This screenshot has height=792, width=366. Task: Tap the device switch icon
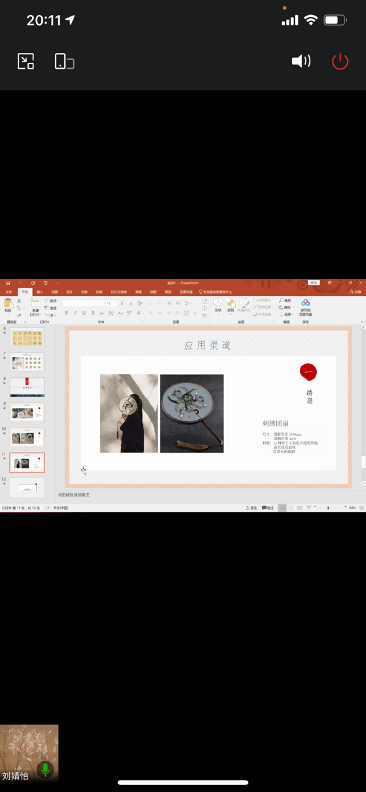pyautogui.click(x=64, y=62)
